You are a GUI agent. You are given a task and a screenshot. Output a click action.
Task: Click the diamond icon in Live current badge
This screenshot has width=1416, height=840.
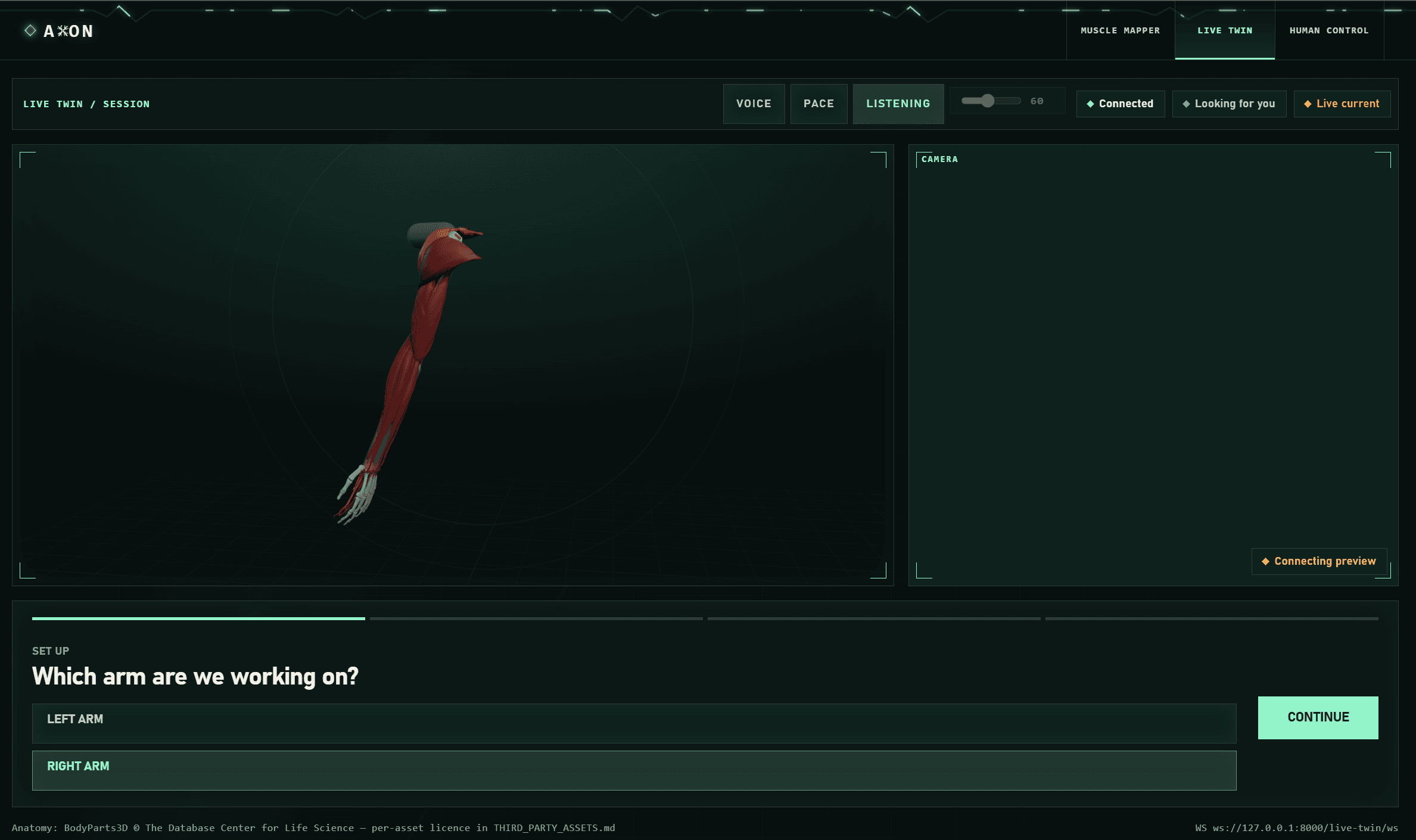(1308, 104)
